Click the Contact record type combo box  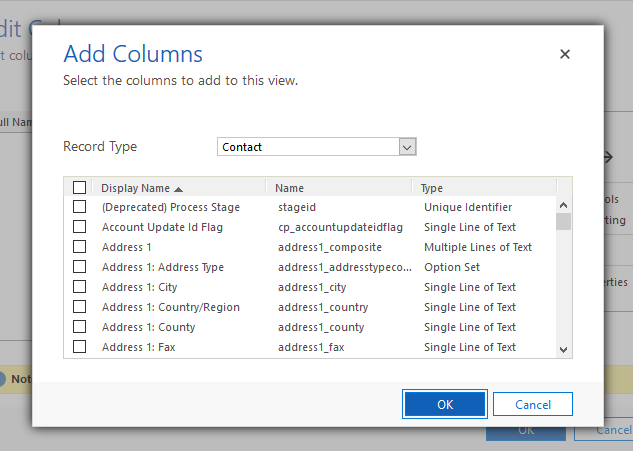coord(316,147)
